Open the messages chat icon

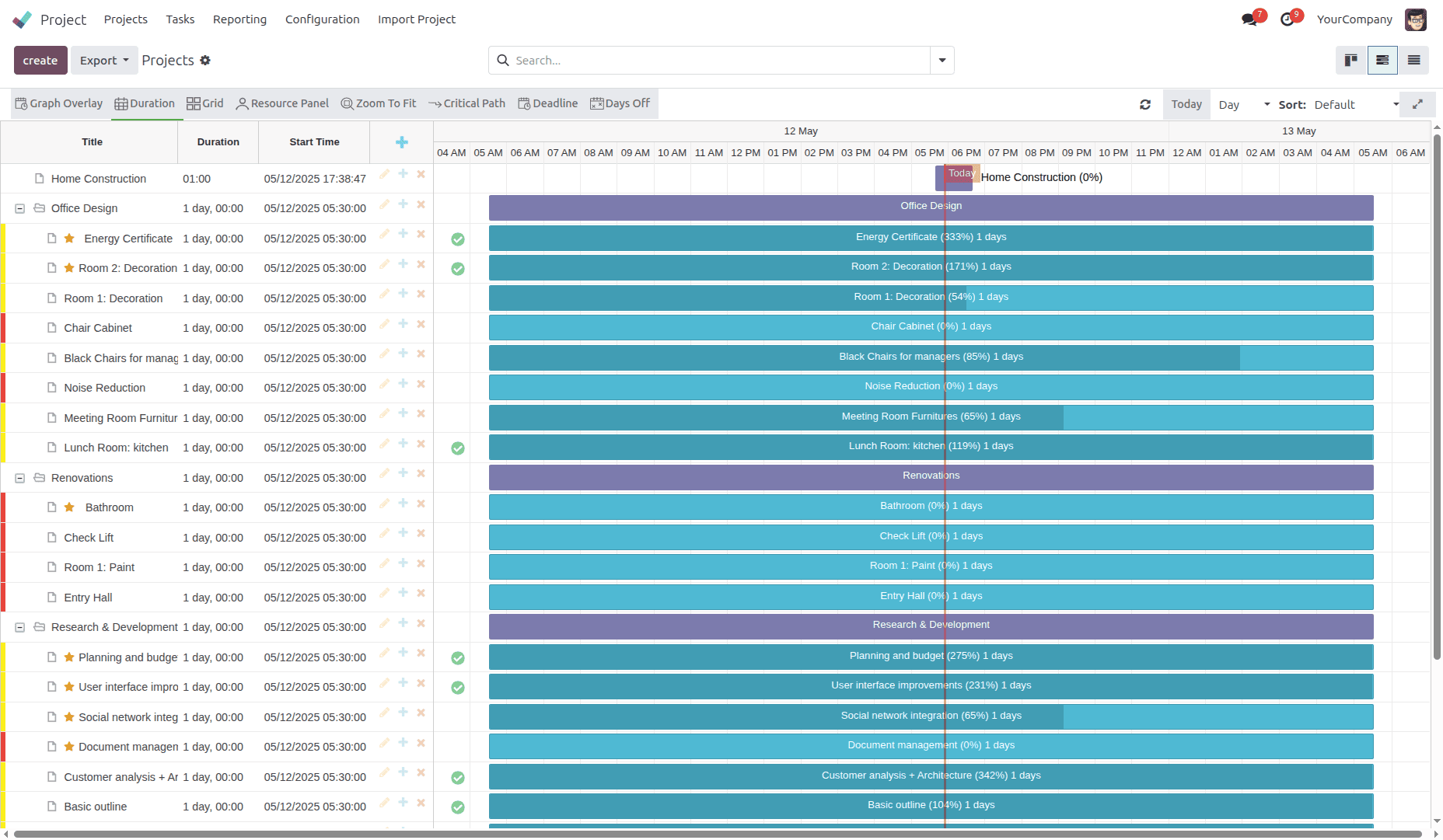pyautogui.click(x=1249, y=19)
